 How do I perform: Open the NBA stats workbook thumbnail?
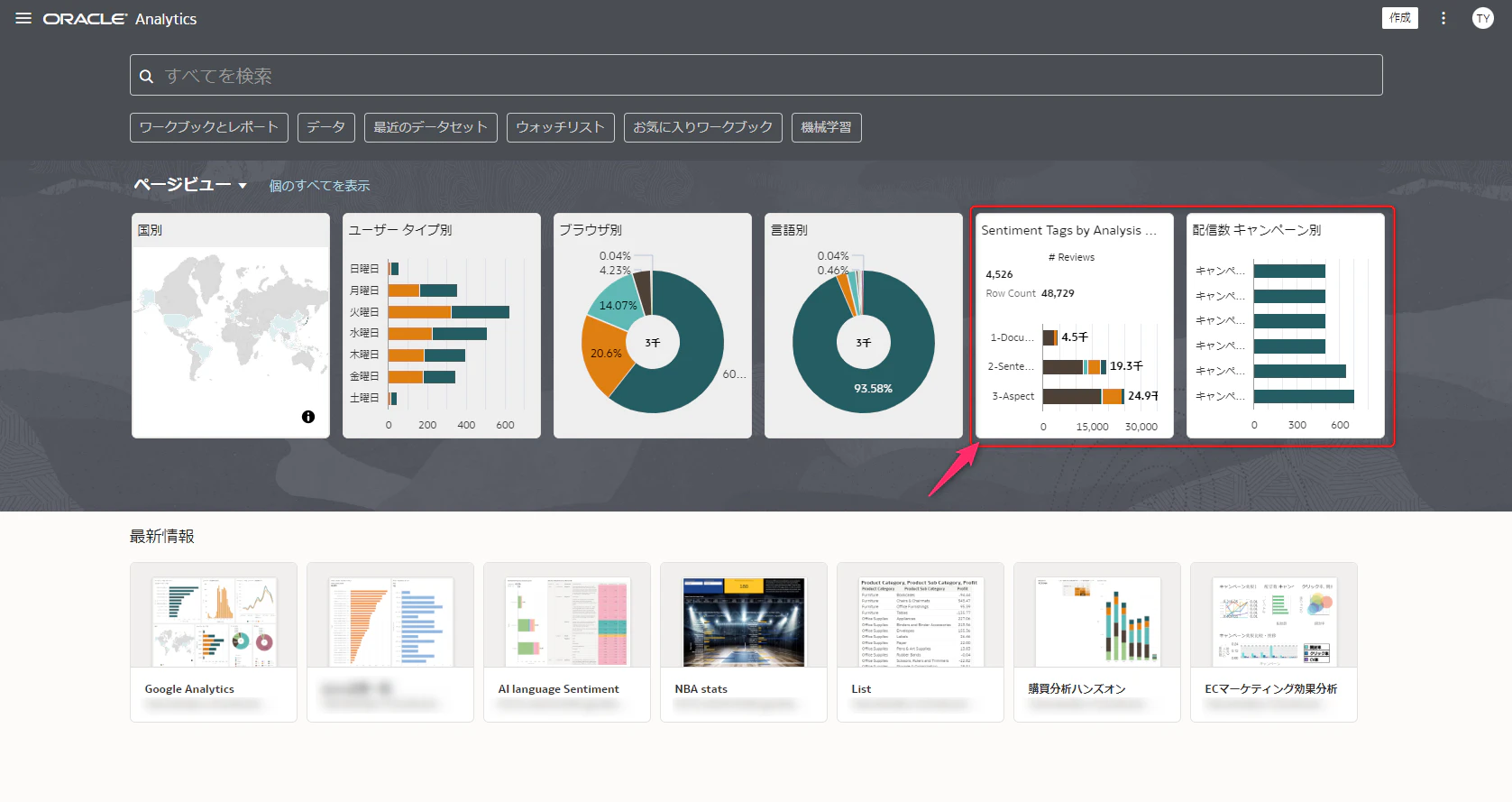(x=744, y=622)
